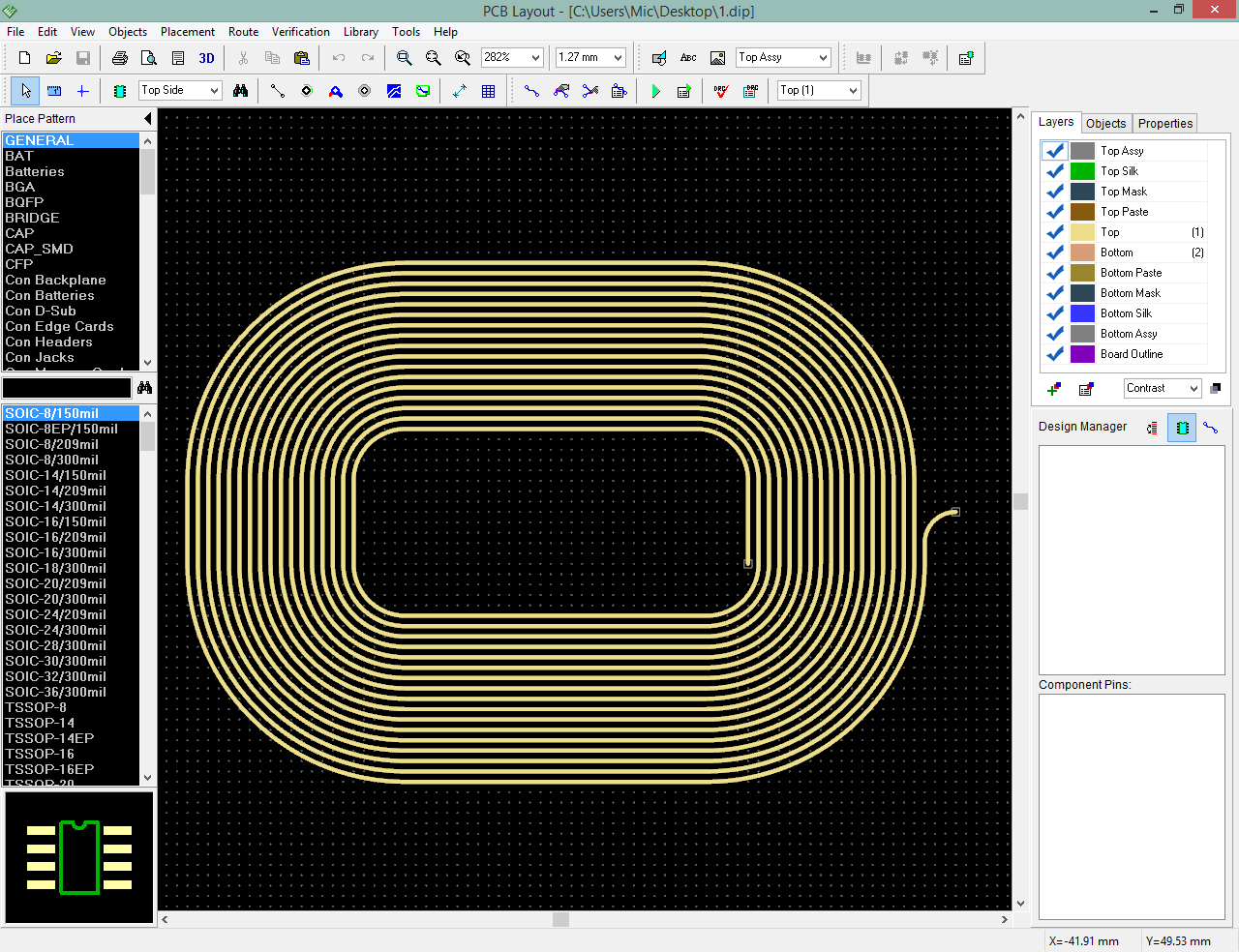Expand the 1.27 mm grid size dropdown
The image size is (1239, 952).
pyautogui.click(x=618, y=58)
